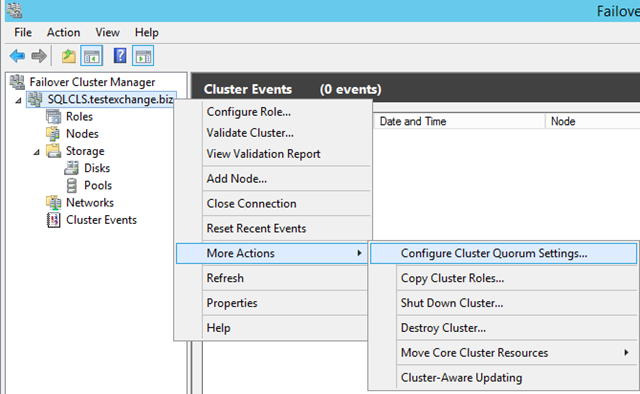Image resolution: width=640 pixels, height=394 pixels.
Task: Select View Validation Report menu entry
Action: [273, 154]
